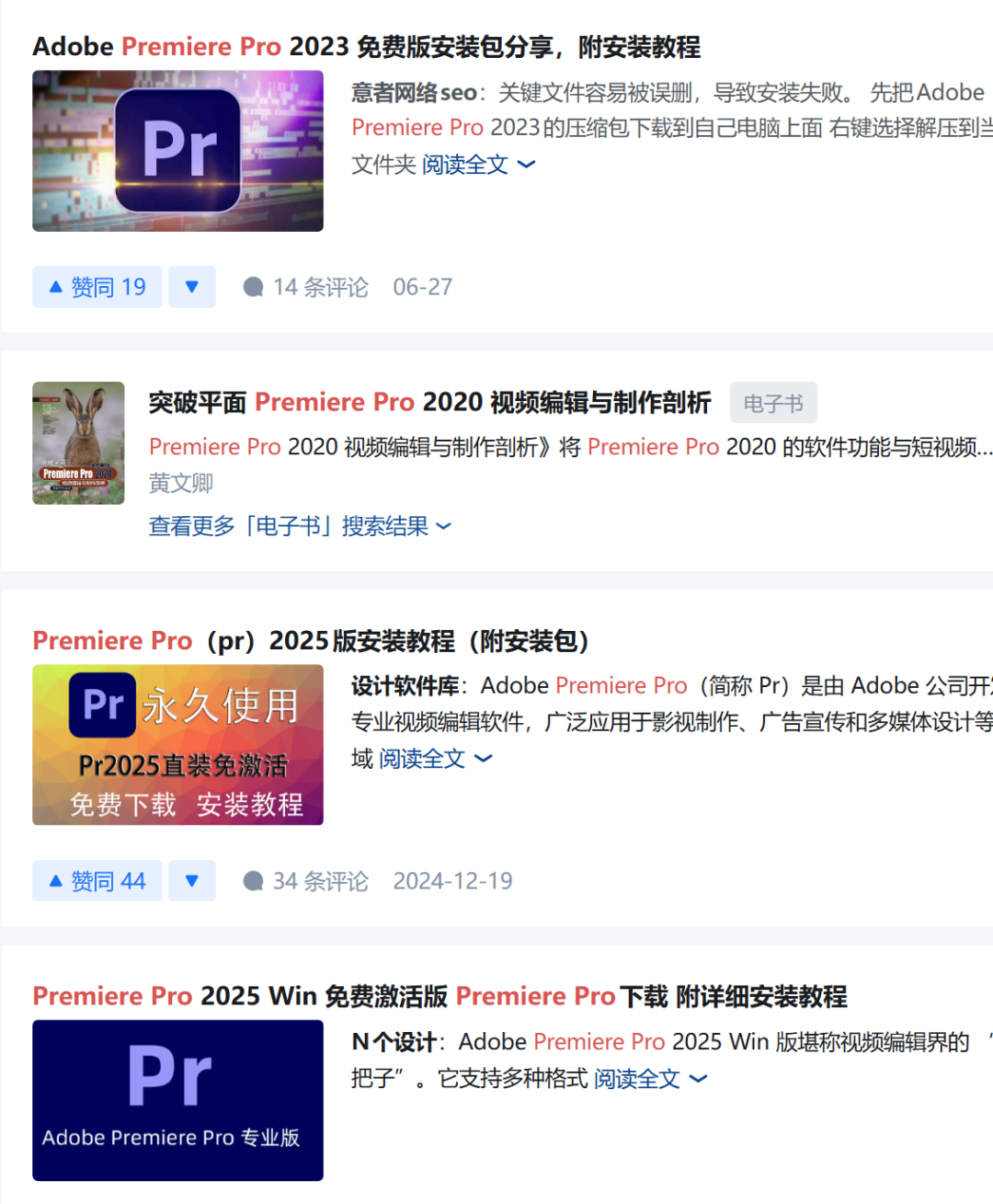Viewport: 993px width, 1204px height.
Task: Click the 2024-12-19 post date
Action: [453, 881]
